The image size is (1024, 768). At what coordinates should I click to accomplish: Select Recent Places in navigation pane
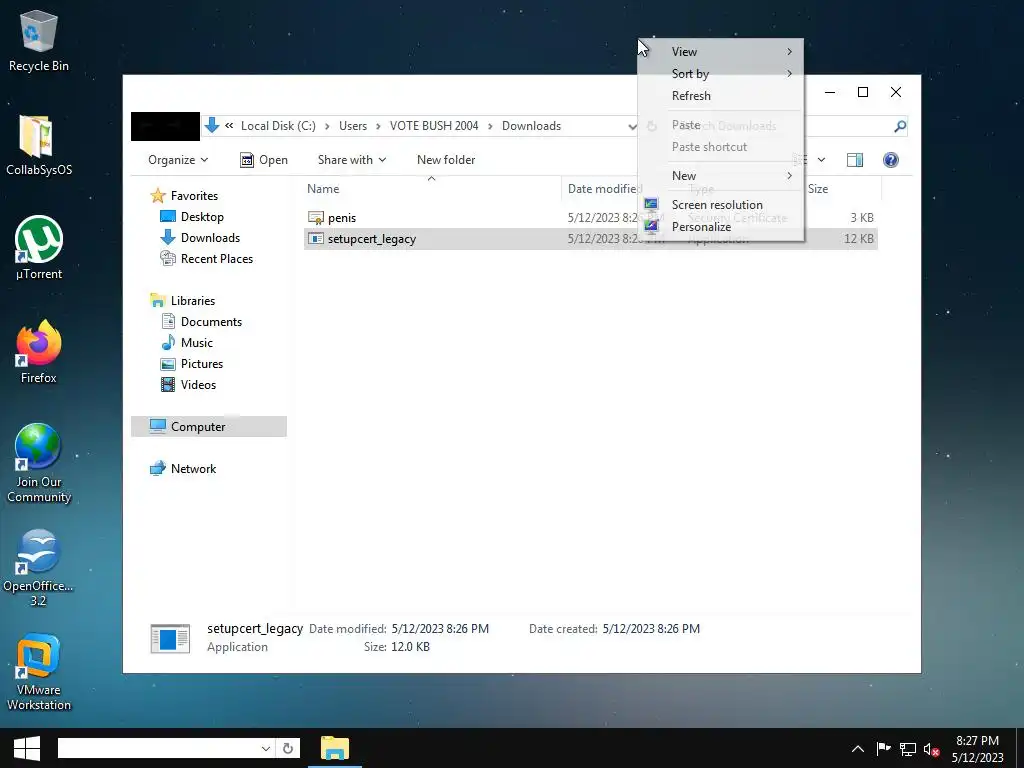click(x=216, y=259)
